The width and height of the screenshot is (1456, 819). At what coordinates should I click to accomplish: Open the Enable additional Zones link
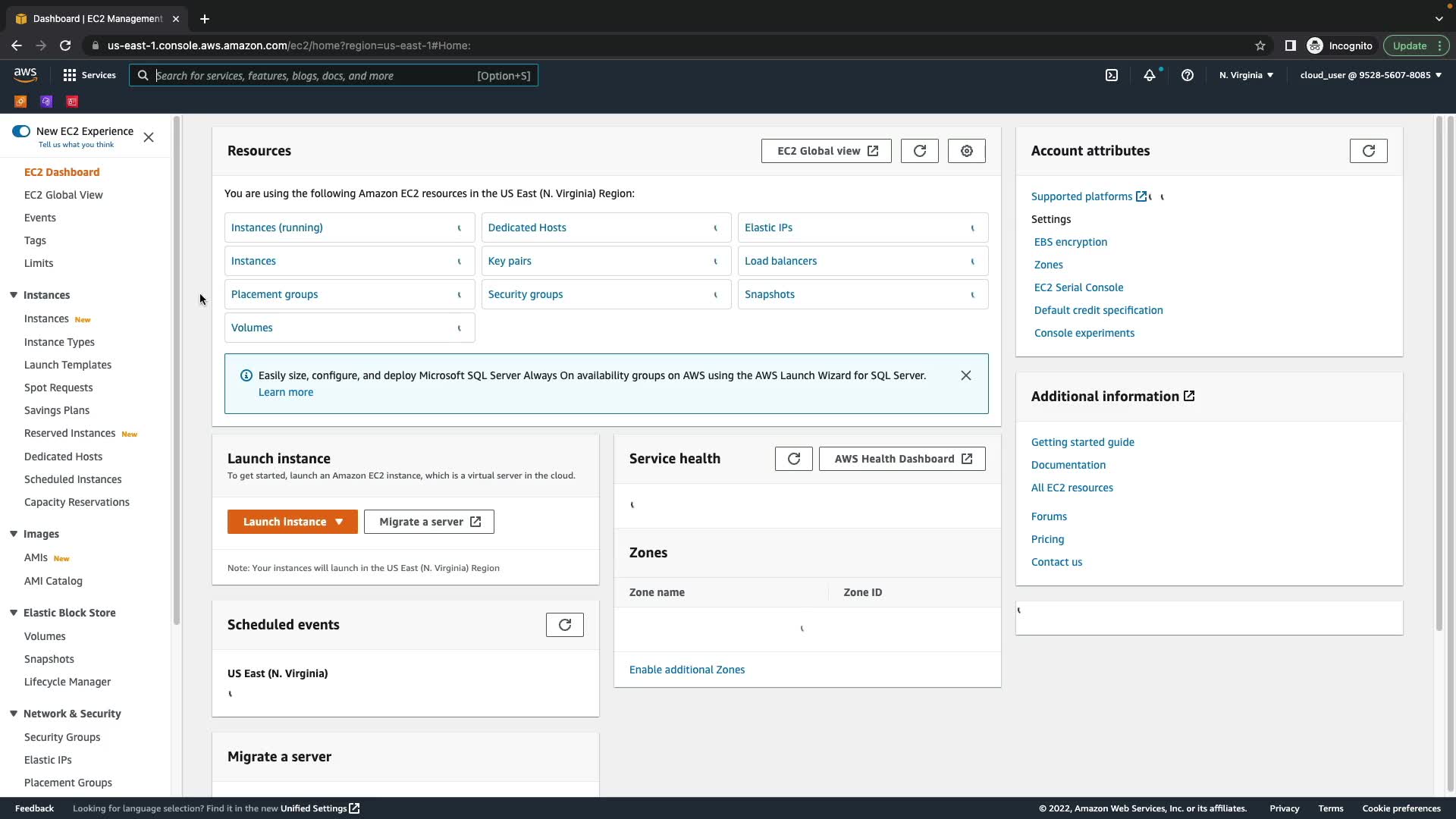686,670
